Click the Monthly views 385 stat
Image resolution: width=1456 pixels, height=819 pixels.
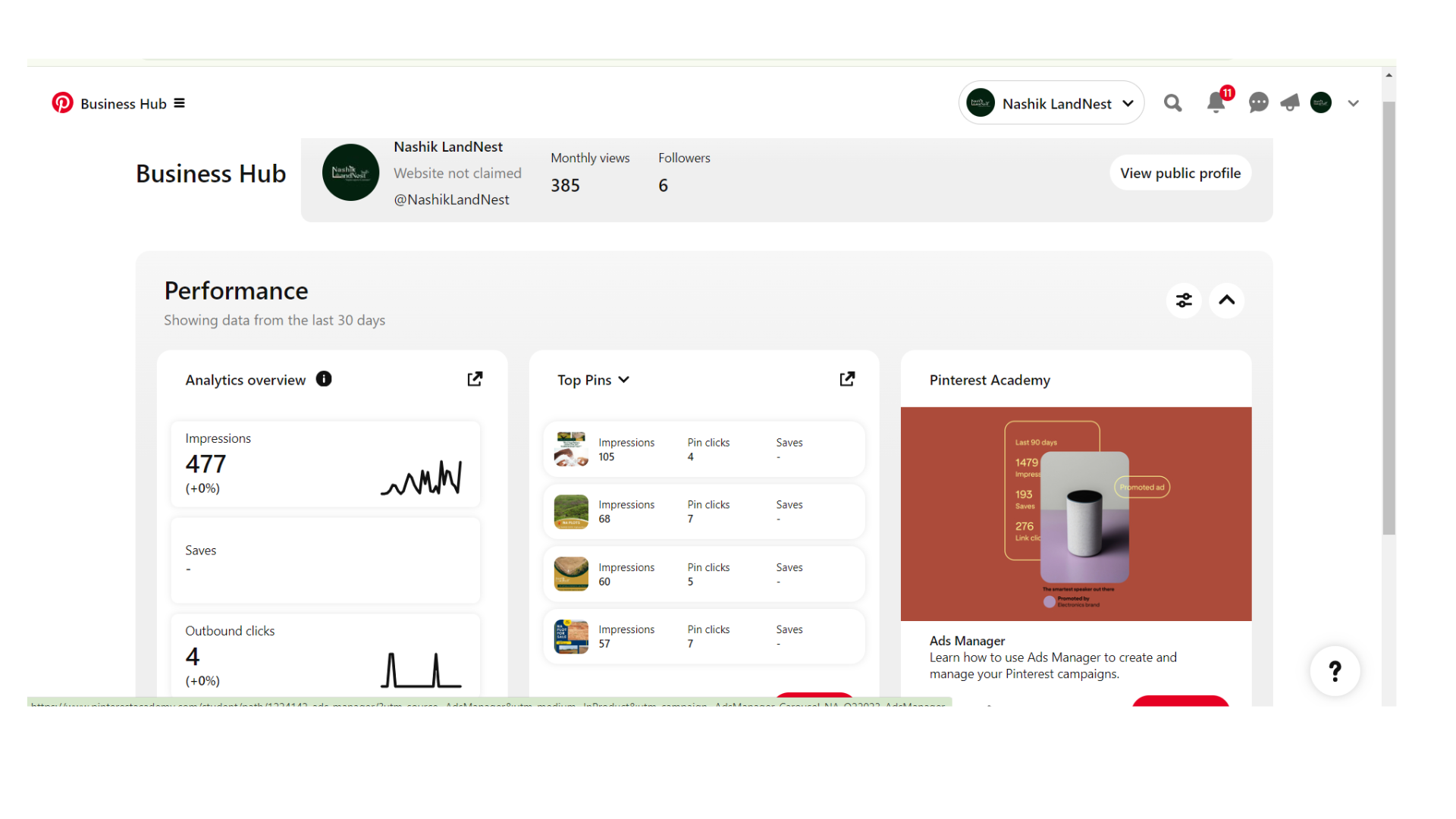589,173
